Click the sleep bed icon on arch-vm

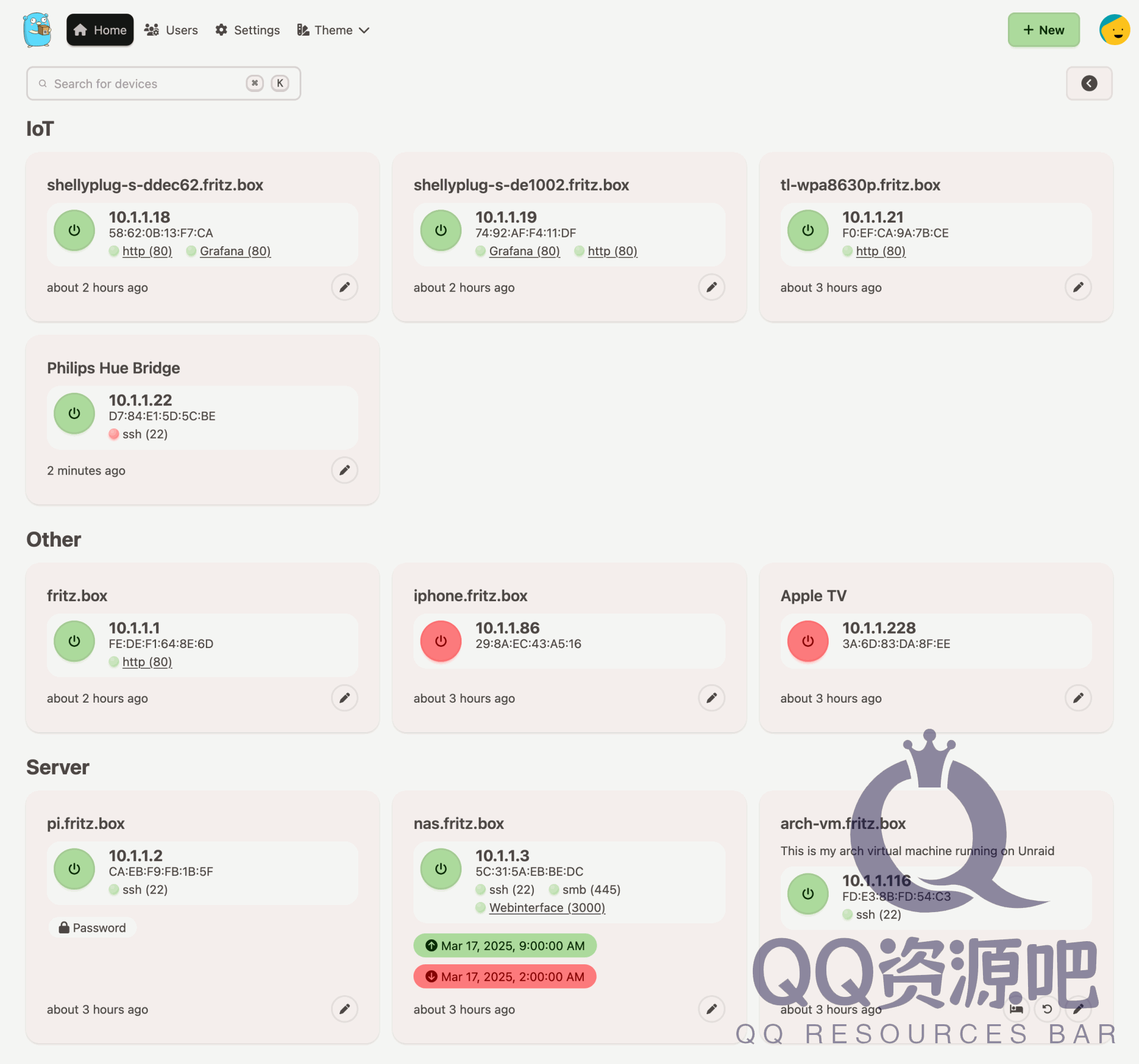1016,1009
